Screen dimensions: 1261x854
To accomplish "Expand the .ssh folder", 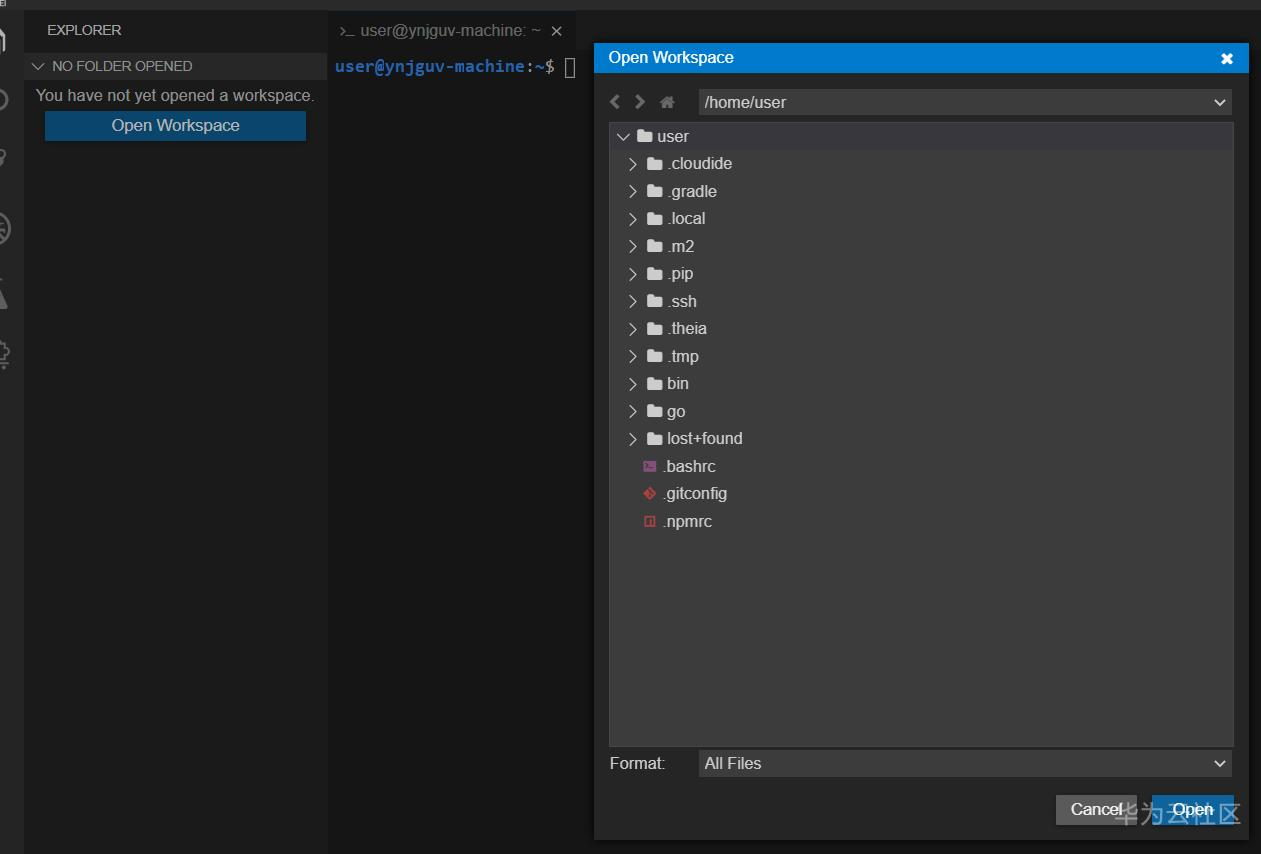I will pyautogui.click(x=633, y=301).
